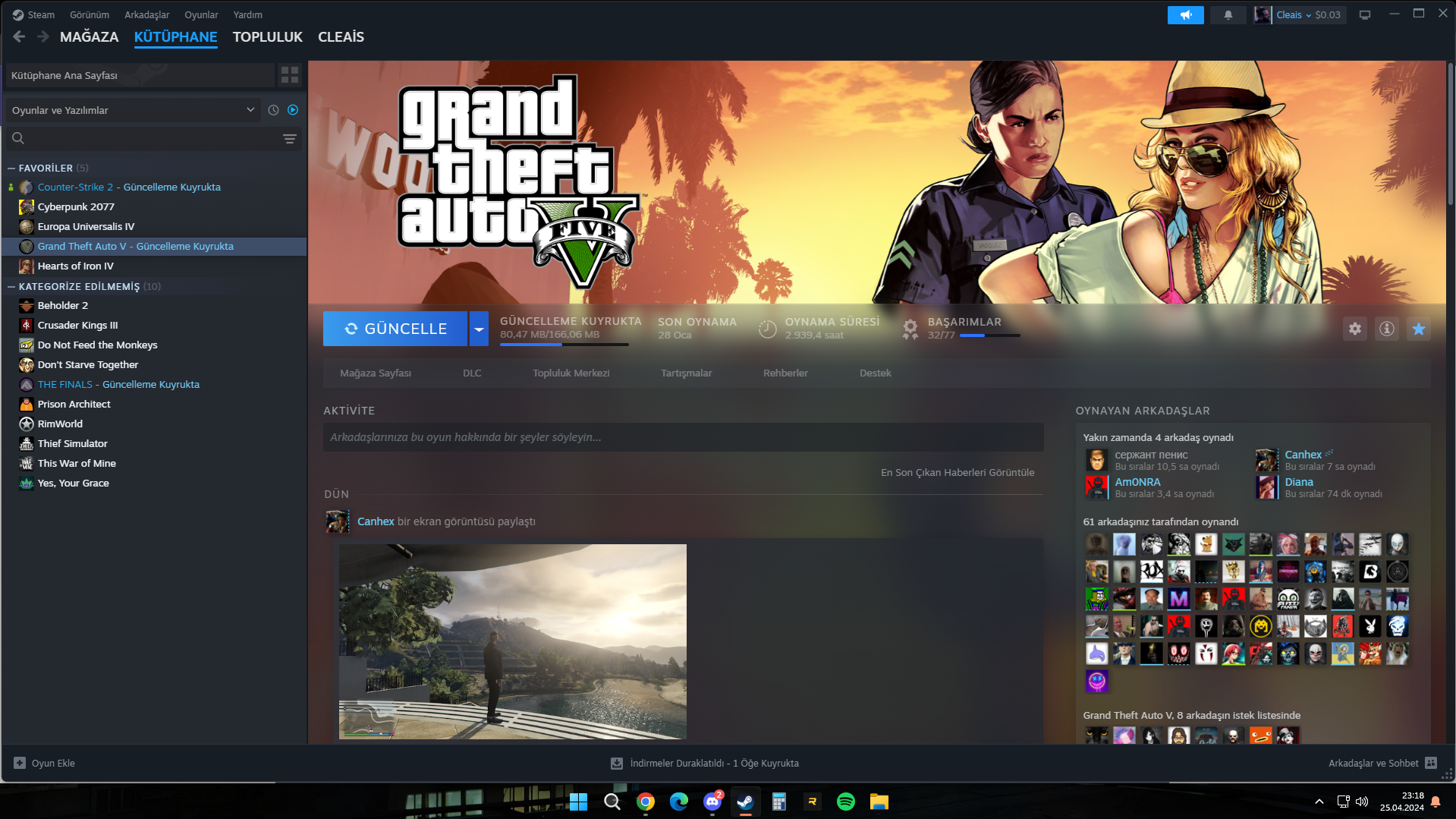This screenshot has width=1456, height=819.
Task: Click the update download progress bar
Action: (564, 345)
